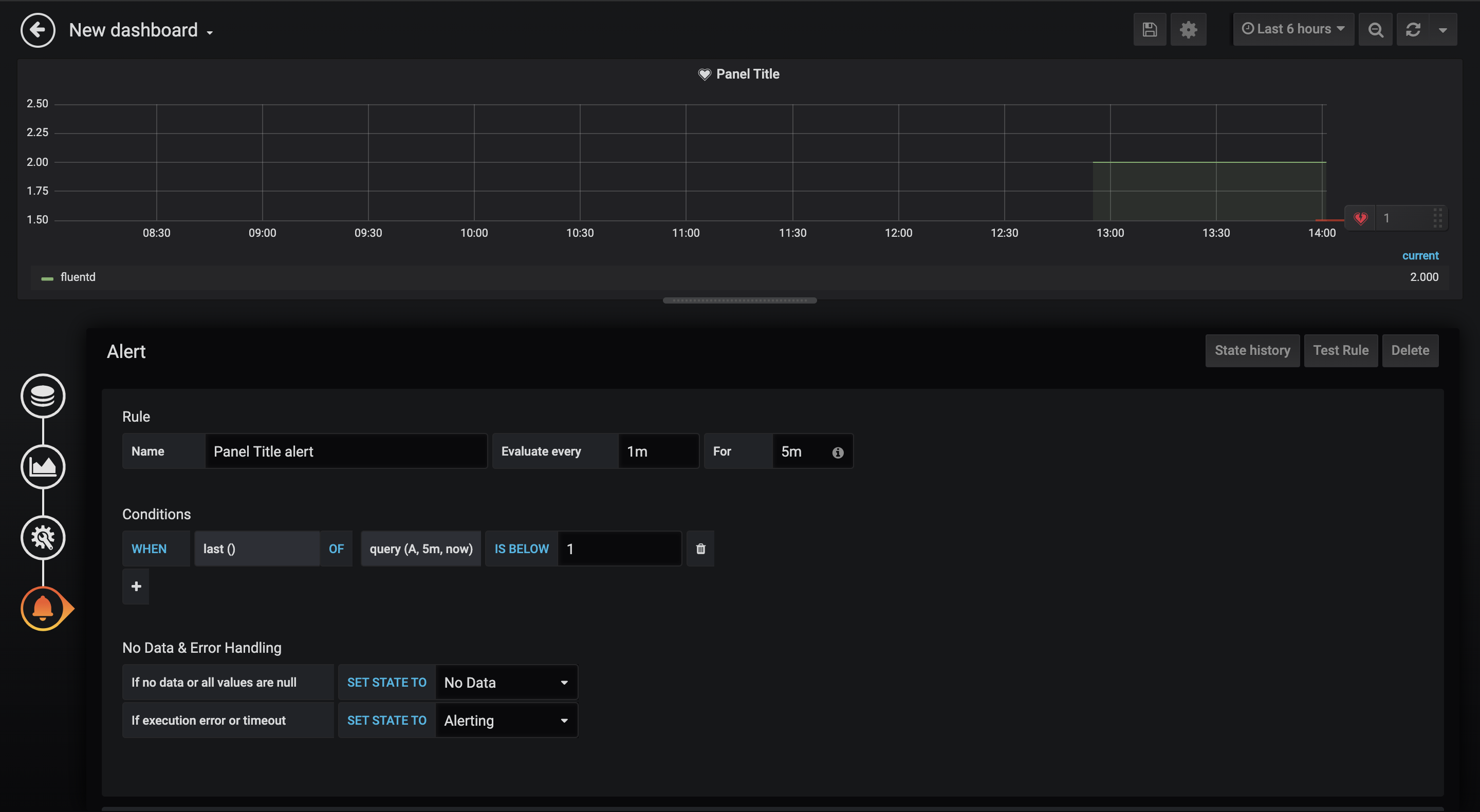1480x812 pixels.
Task: Click the info icon next to For
Action: [838, 452]
